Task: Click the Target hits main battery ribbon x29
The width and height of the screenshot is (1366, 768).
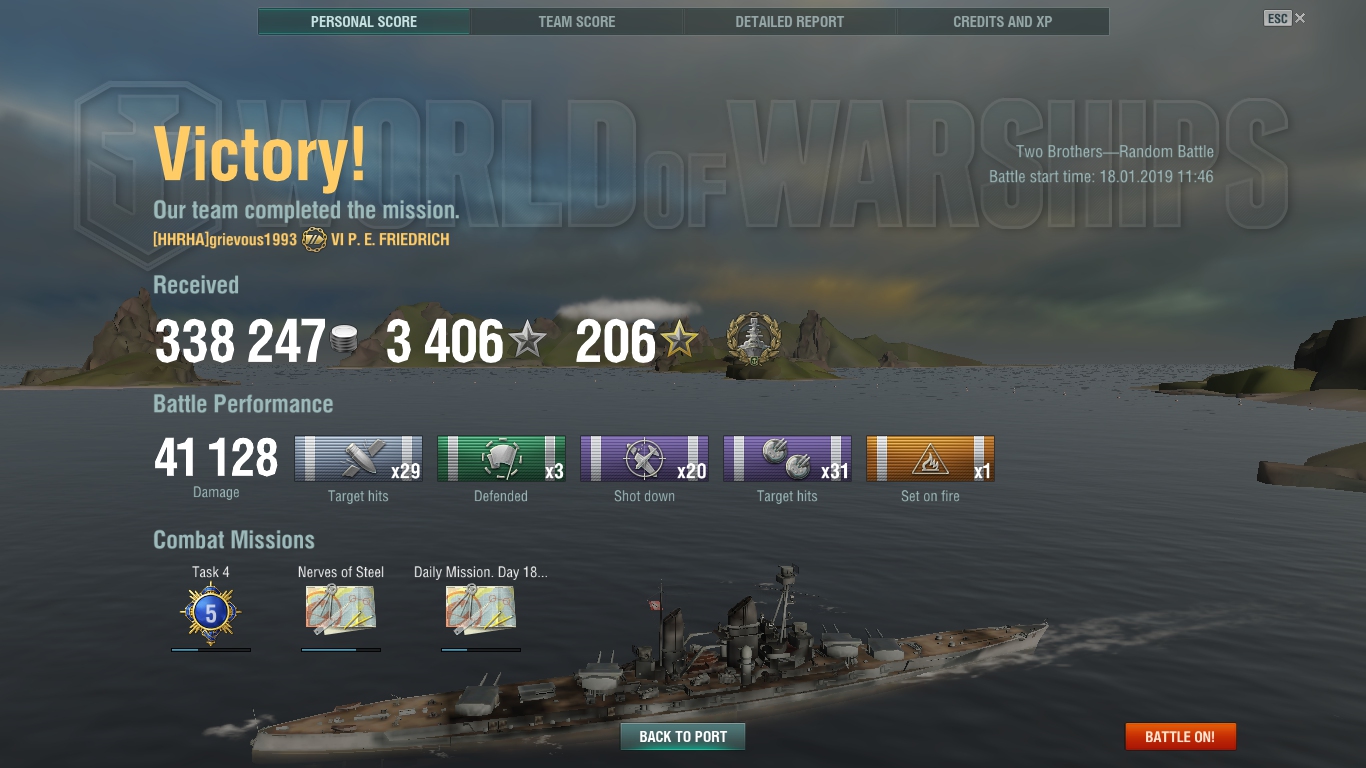Action: (x=358, y=458)
